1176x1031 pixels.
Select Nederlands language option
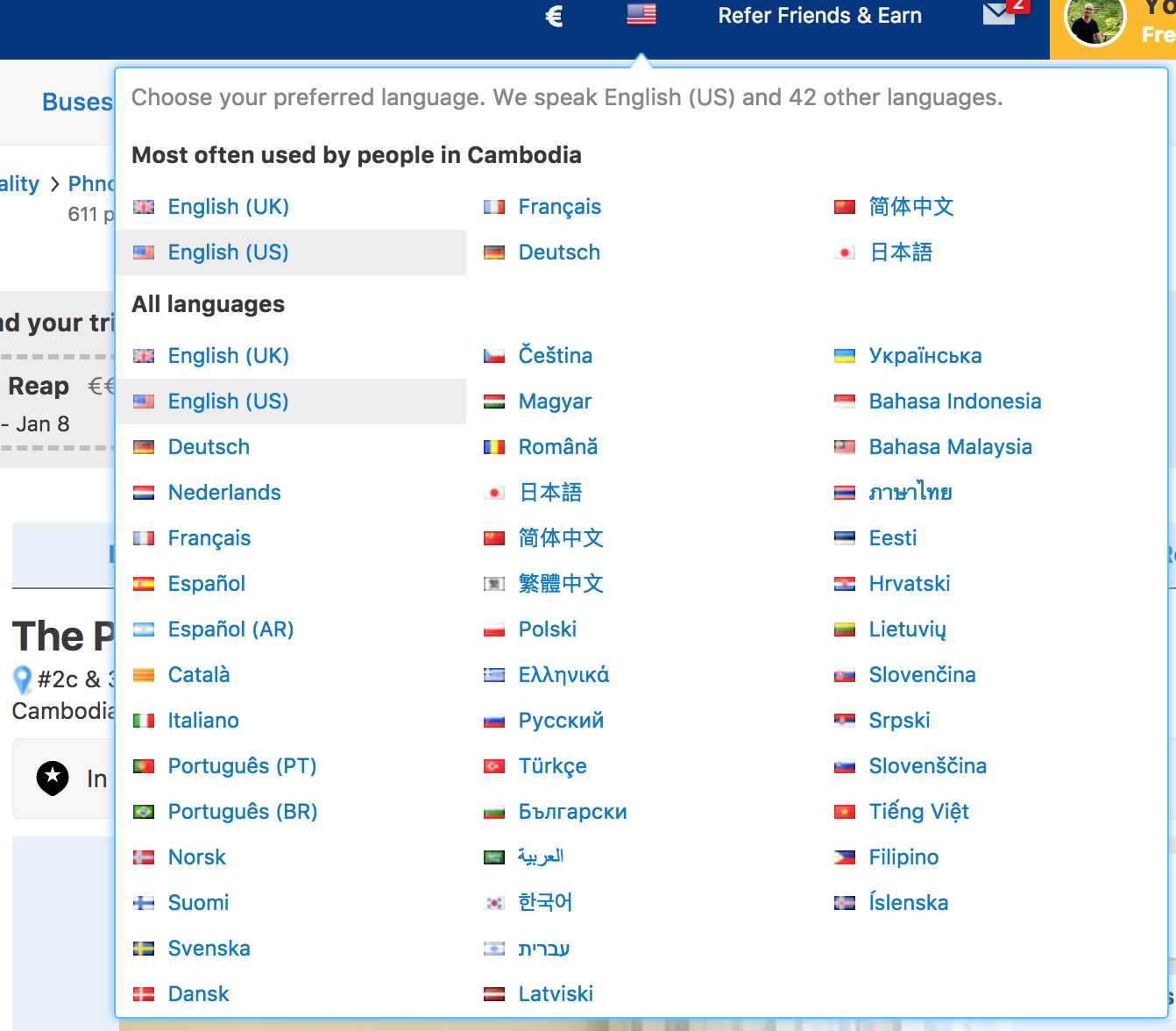(x=224, y=493)
